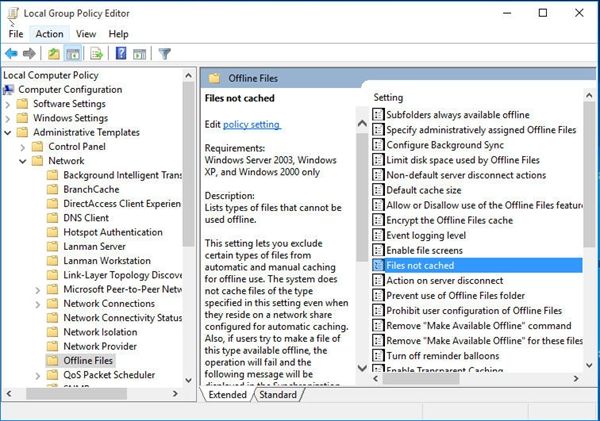The height and width of the screenshot is (421, 600).
Task: Click the folder icon next to Hotspot Authentication
Action: (52, 232)
